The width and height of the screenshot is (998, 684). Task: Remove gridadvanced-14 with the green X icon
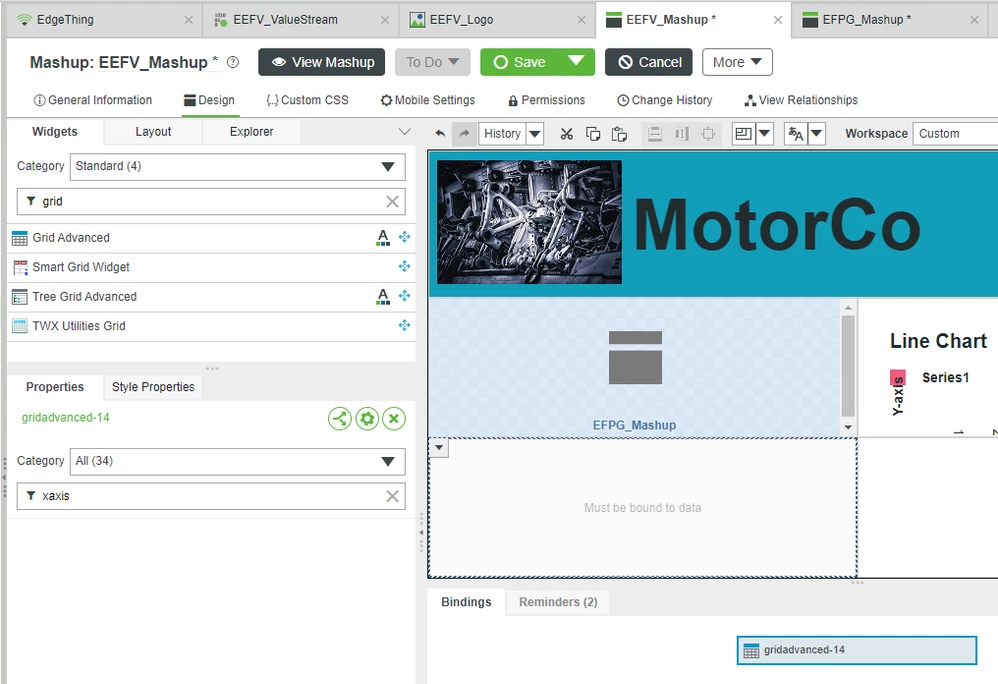(x=394, y=419)
